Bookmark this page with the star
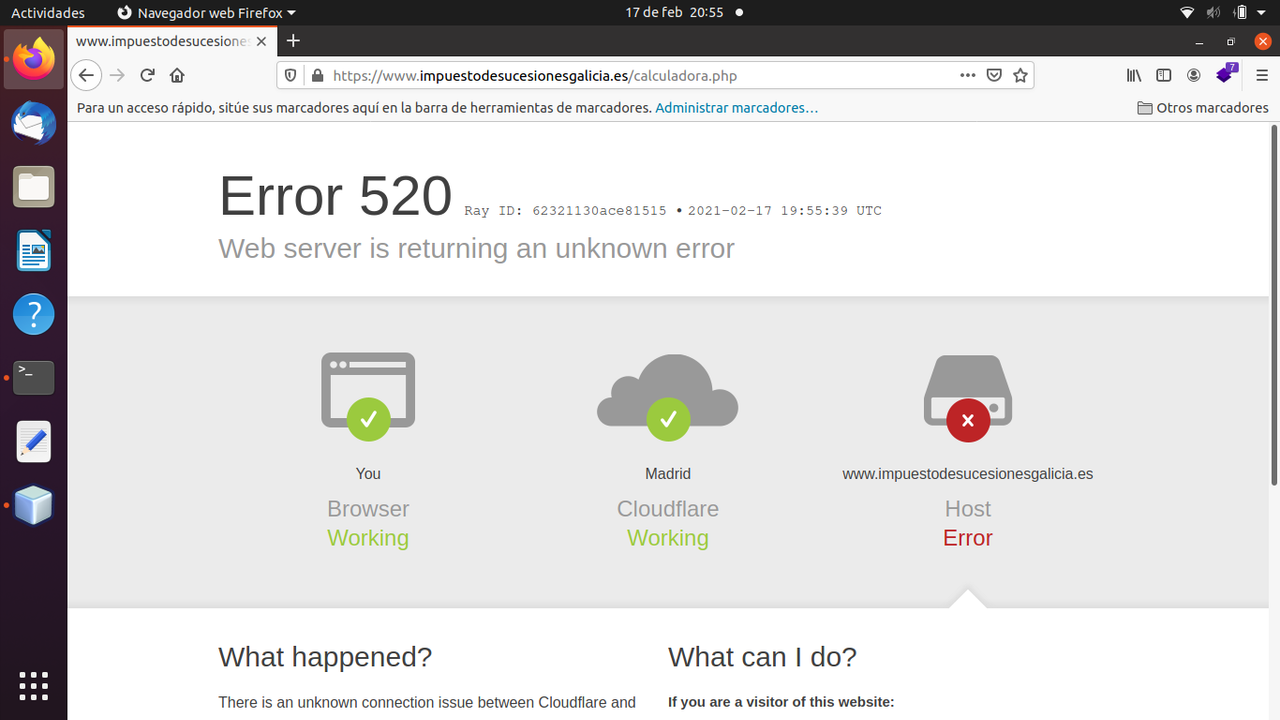 1020,75
